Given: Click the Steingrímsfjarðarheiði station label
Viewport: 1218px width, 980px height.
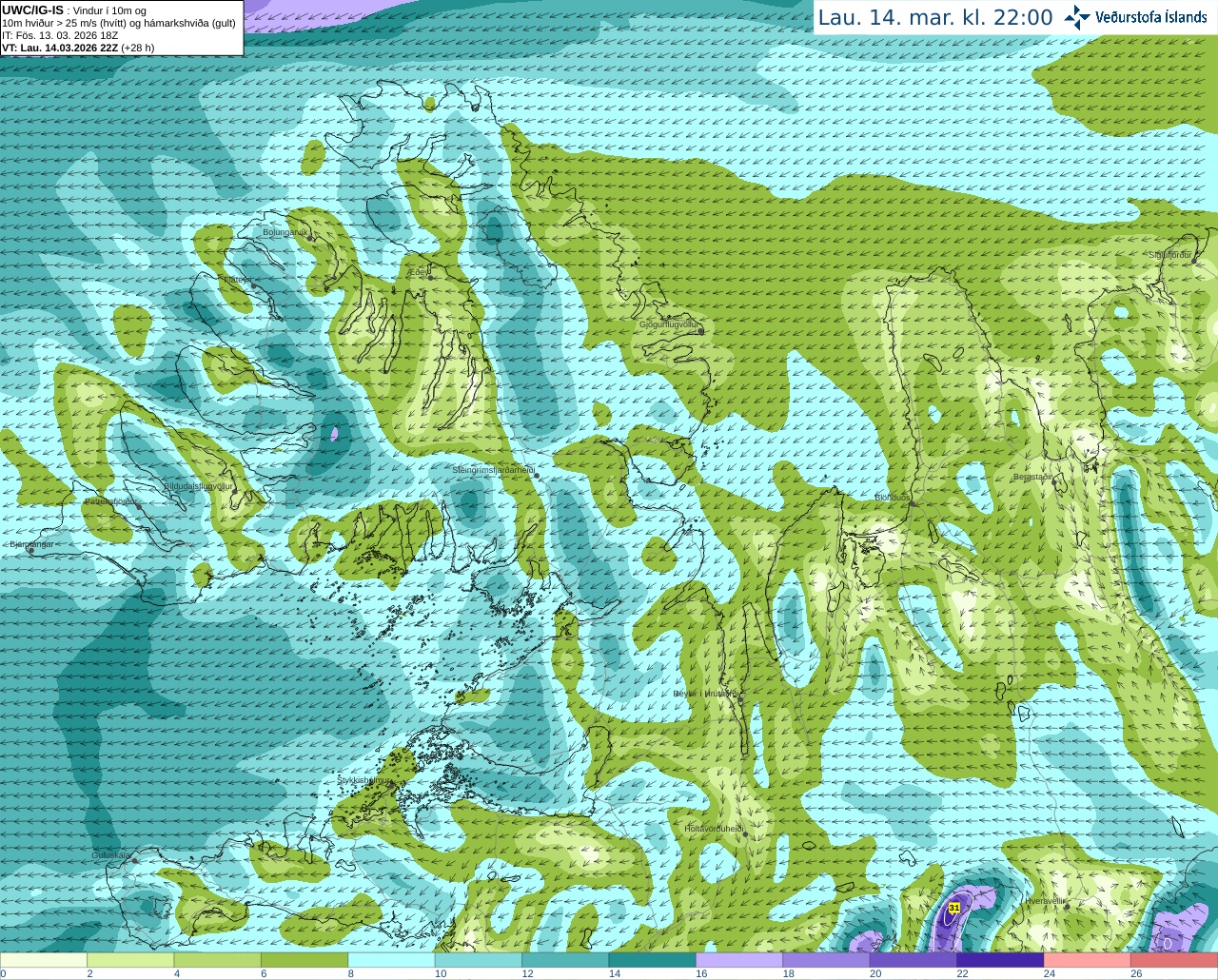Looking at the screenshot, I should click(493, 470).
